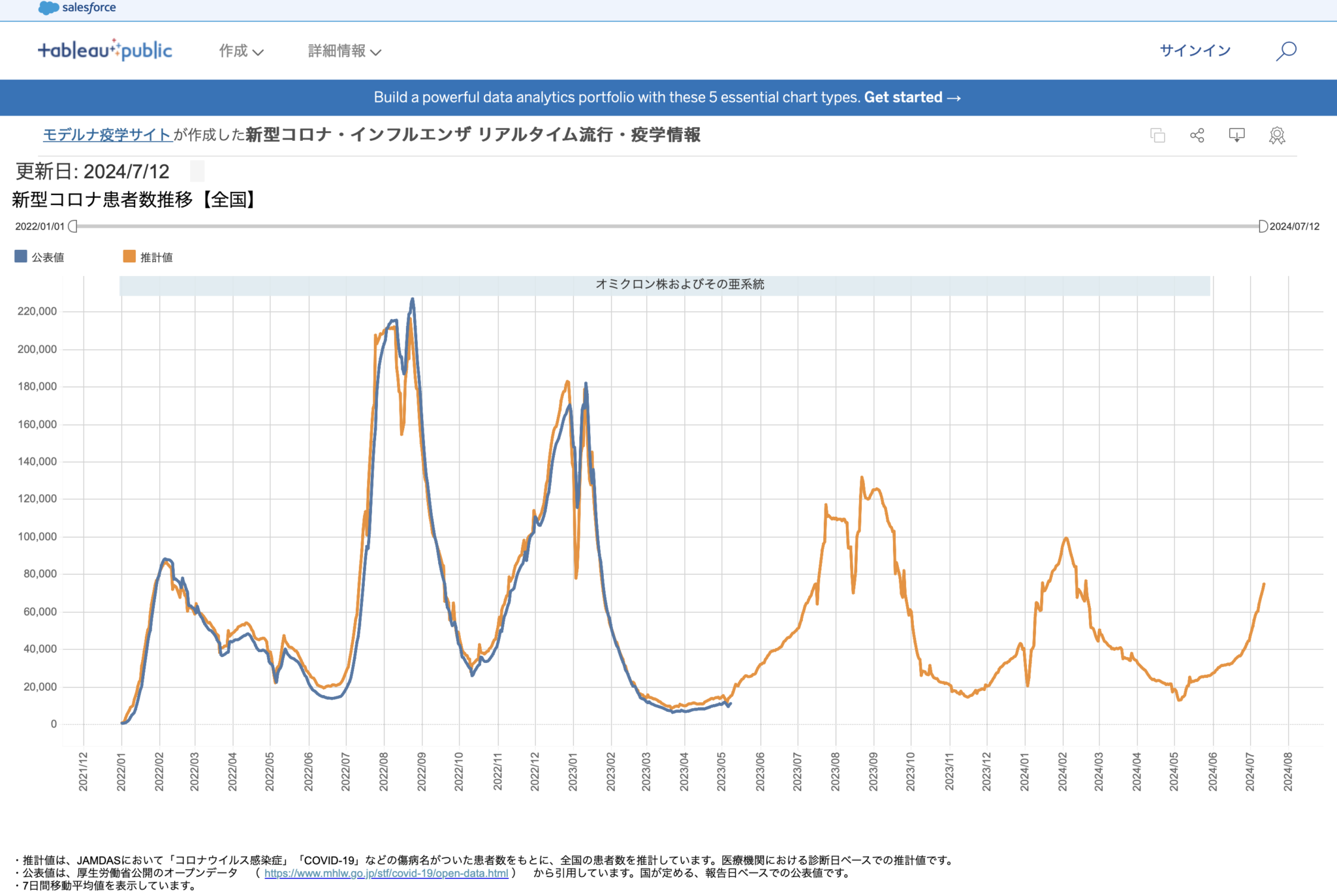Click the download icon
Viewport: 1337px width, 896px height.
tap(1237, 135)
